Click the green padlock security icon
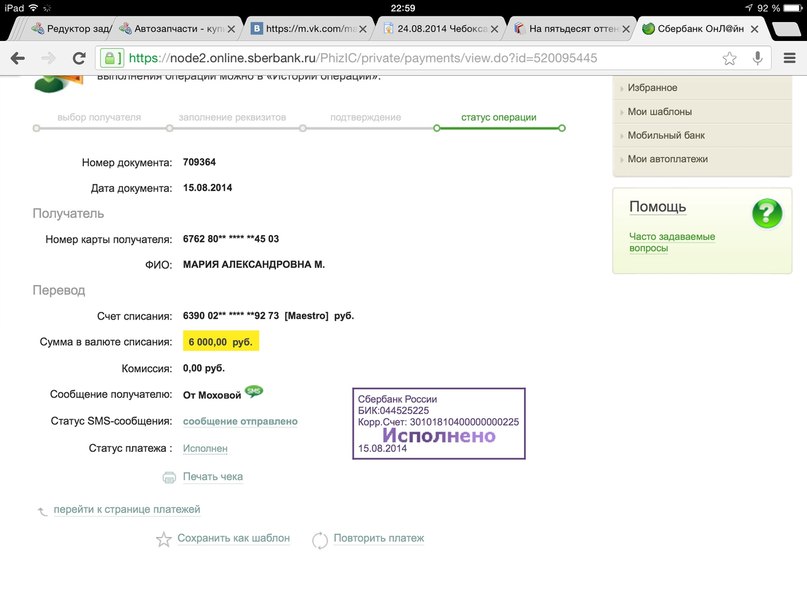807x605 pixels. [x=110, y=58]
